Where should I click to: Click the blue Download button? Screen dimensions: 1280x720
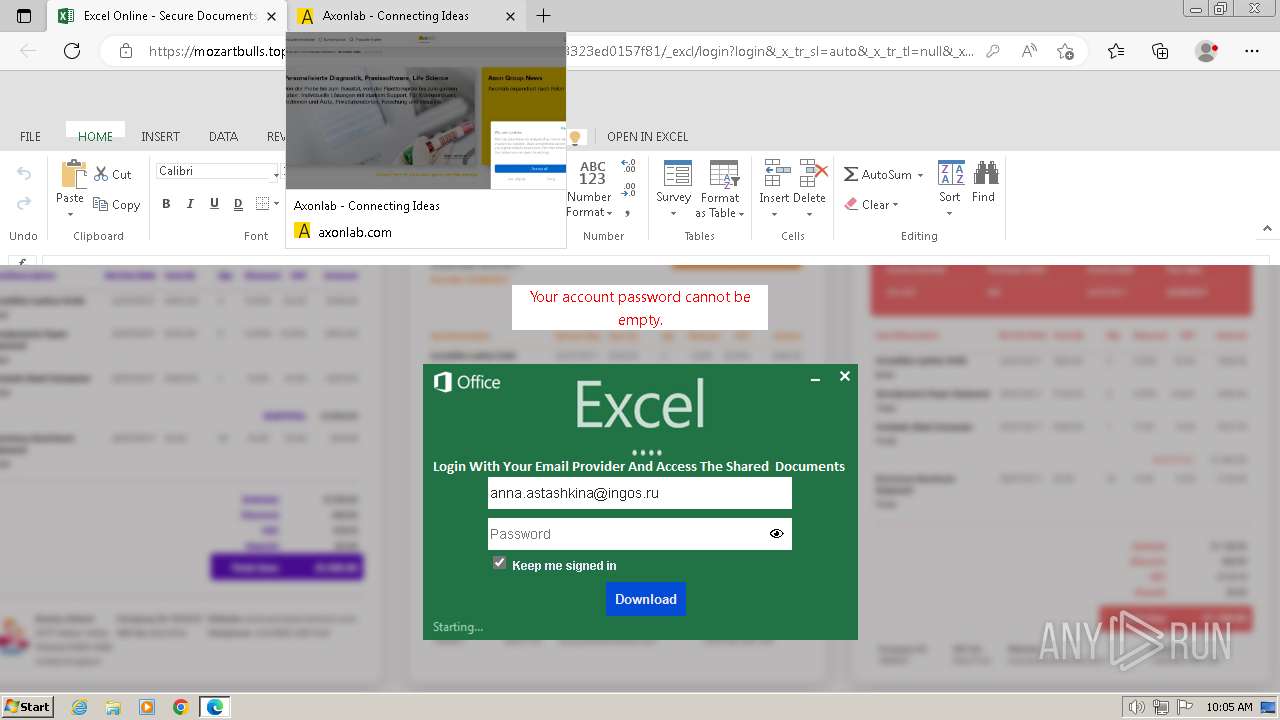pyautogui.click(x=646, y=599)
